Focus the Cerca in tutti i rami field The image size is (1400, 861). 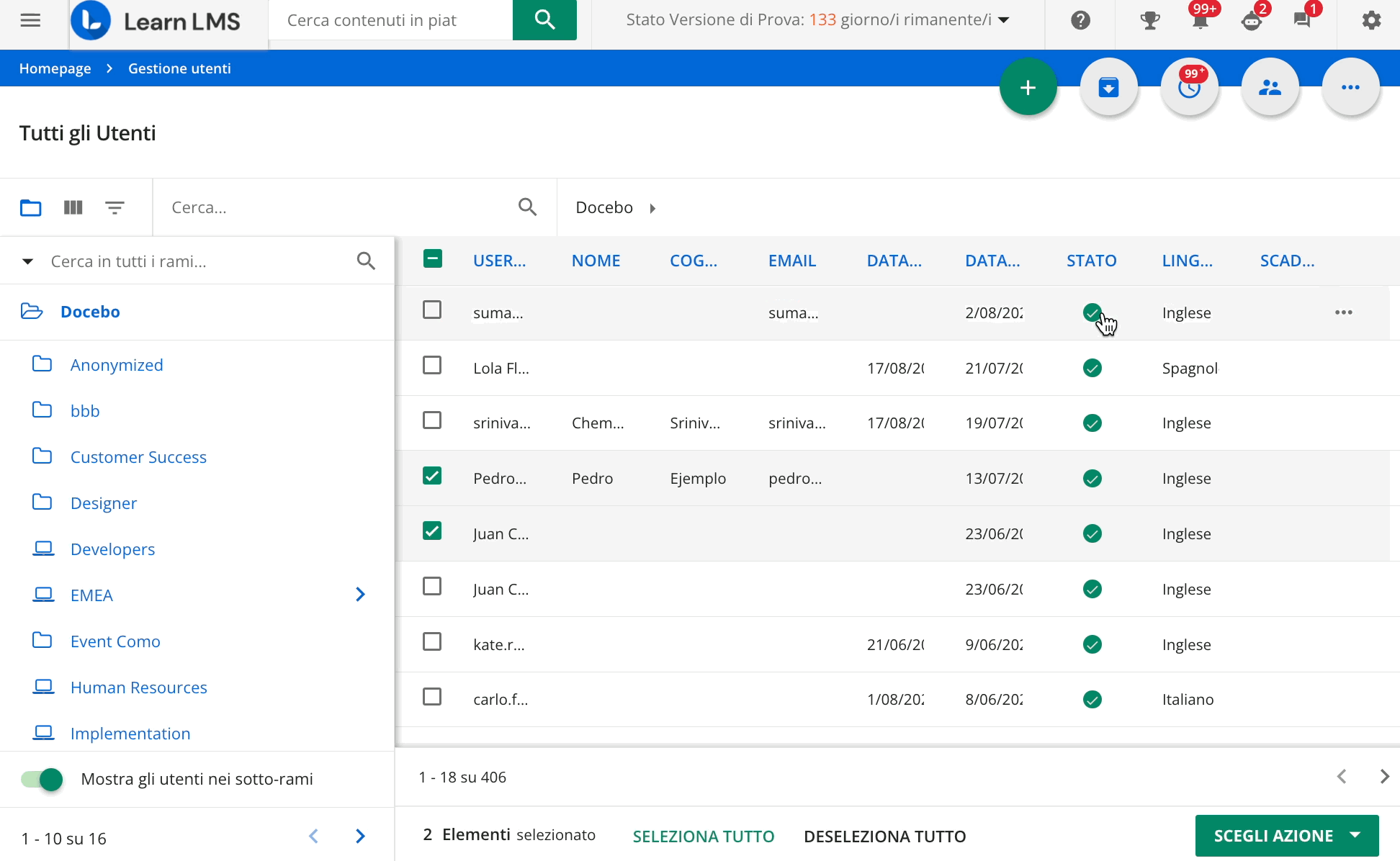tap(198, 261)
